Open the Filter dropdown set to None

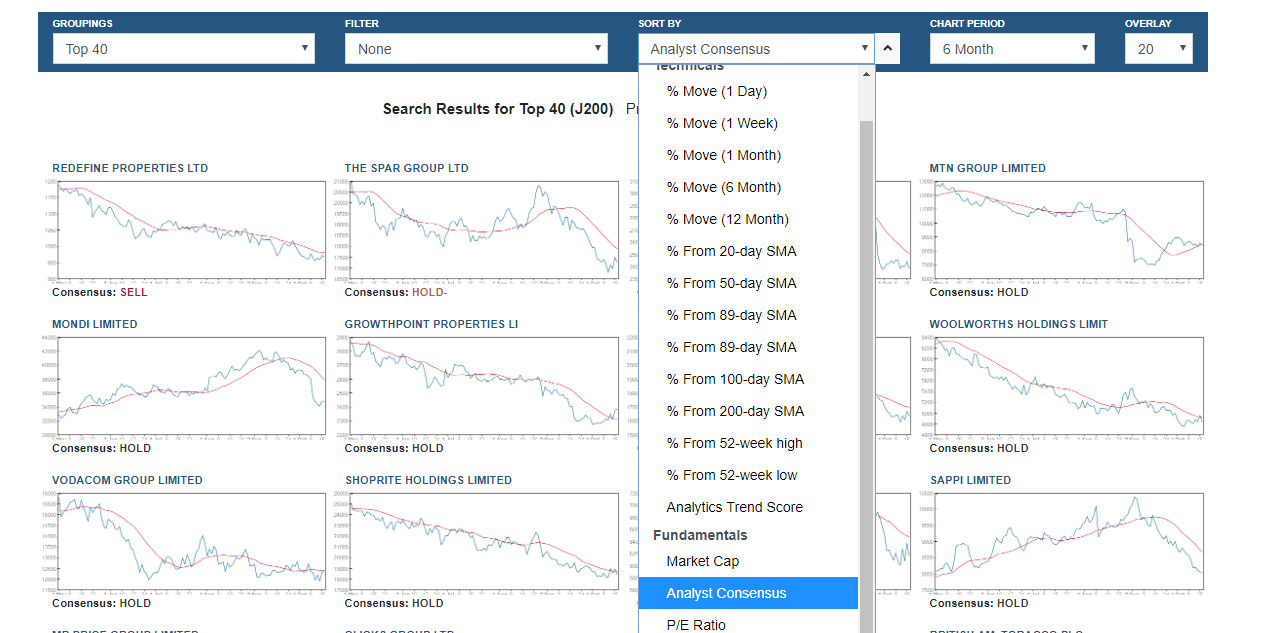pyautogui.click(x=476, y=49)
